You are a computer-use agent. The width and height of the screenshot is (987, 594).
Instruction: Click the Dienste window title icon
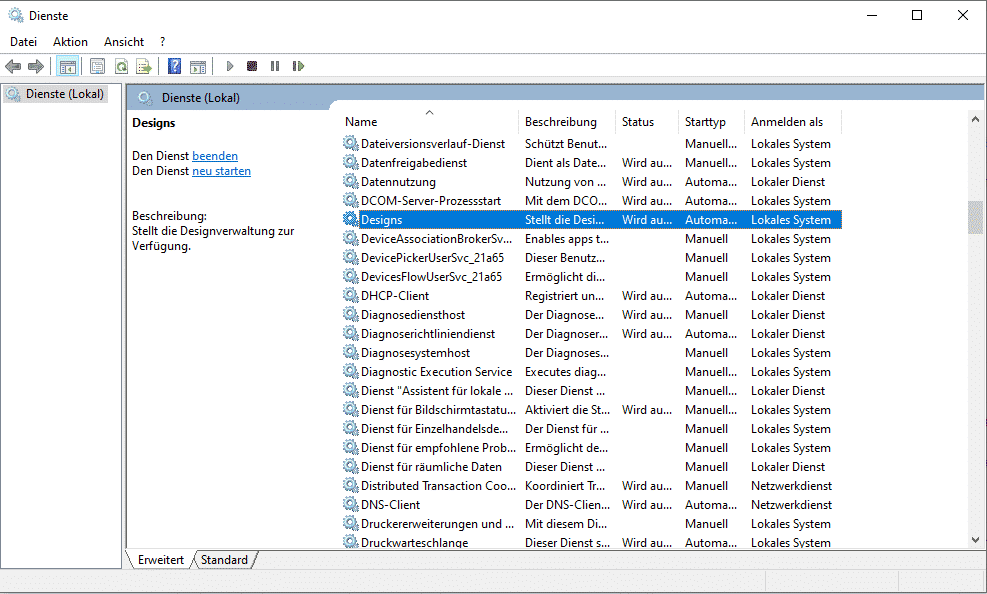pyautogui.click(x=16, y=15)
